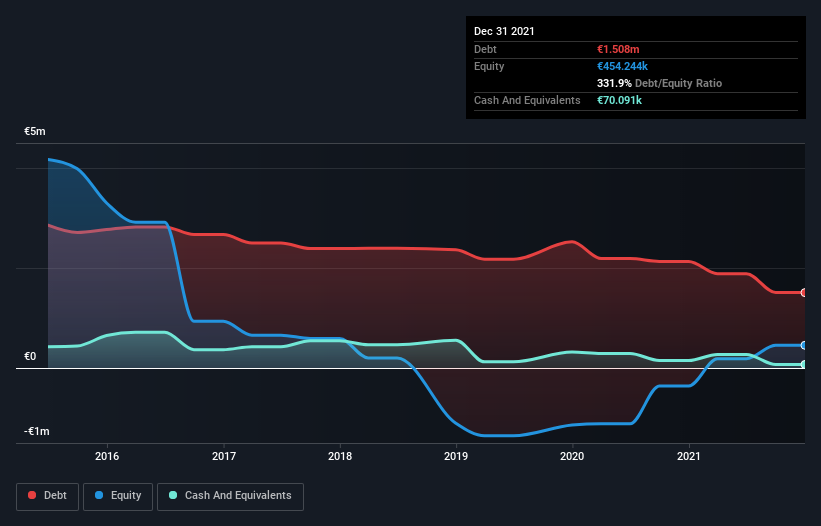This screenshot has width=821, height=526.
Task: Click Cash And Equivalents tooltip label
Action: tap(527, 100)
